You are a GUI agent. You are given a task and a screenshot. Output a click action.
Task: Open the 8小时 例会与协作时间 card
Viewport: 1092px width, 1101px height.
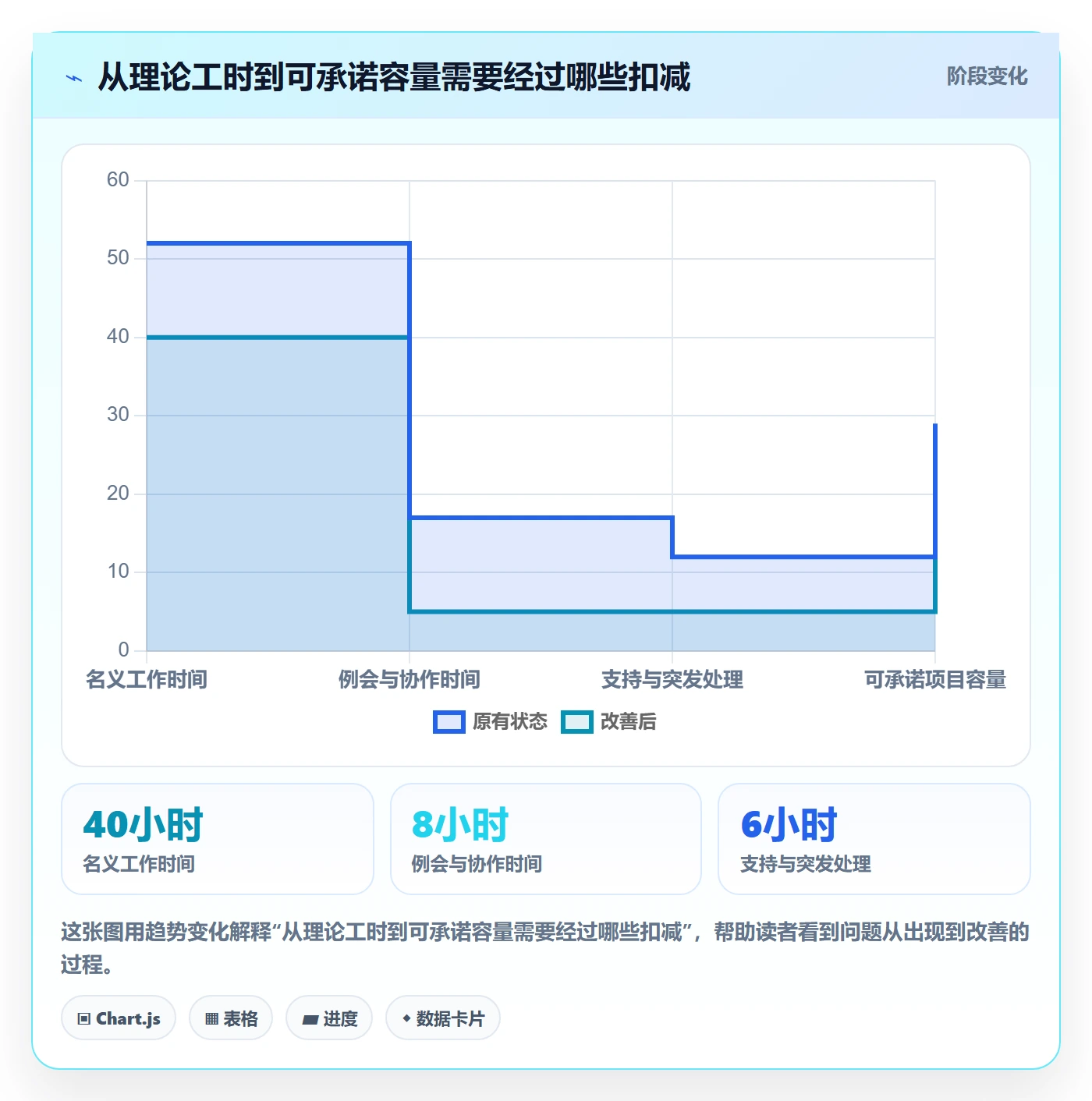[x=546, y=839]
